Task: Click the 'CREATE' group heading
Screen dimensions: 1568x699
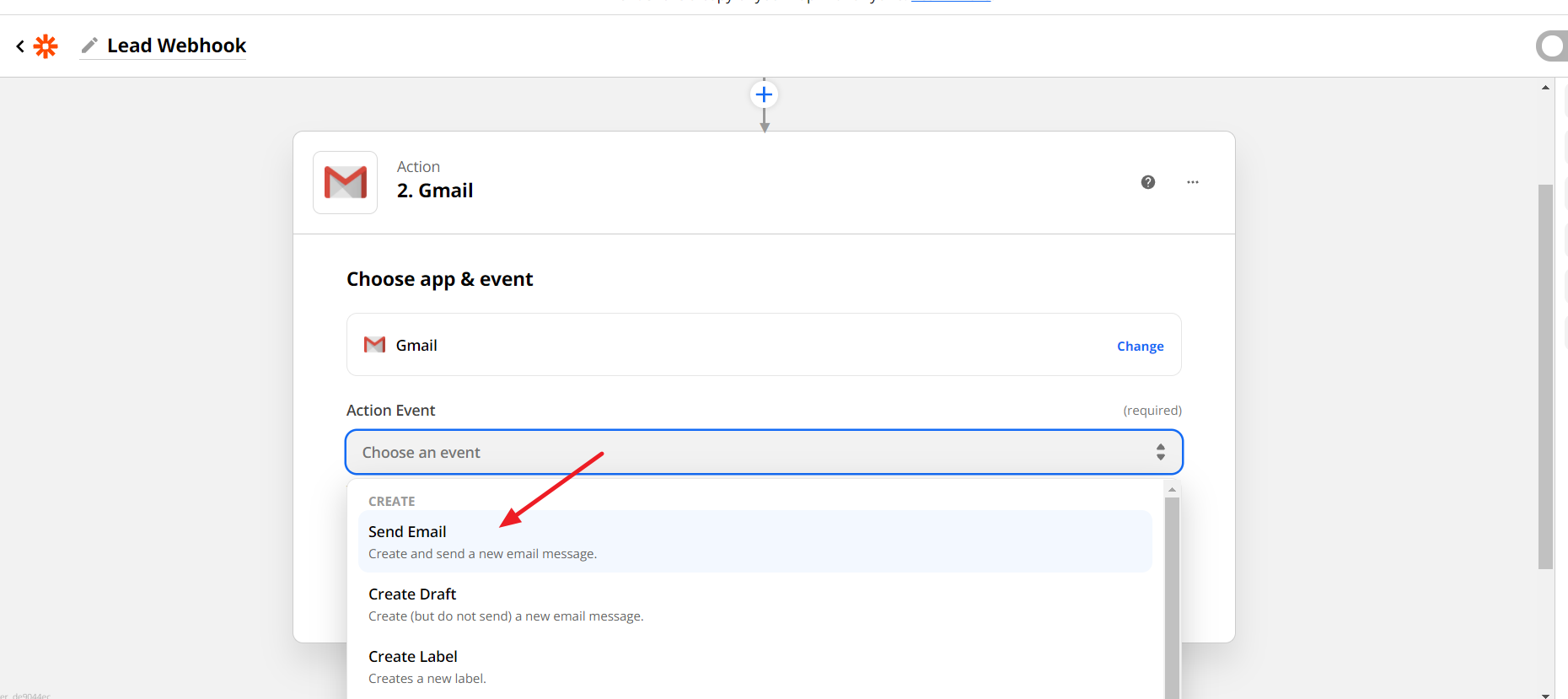Action: (x=391, y=501)
